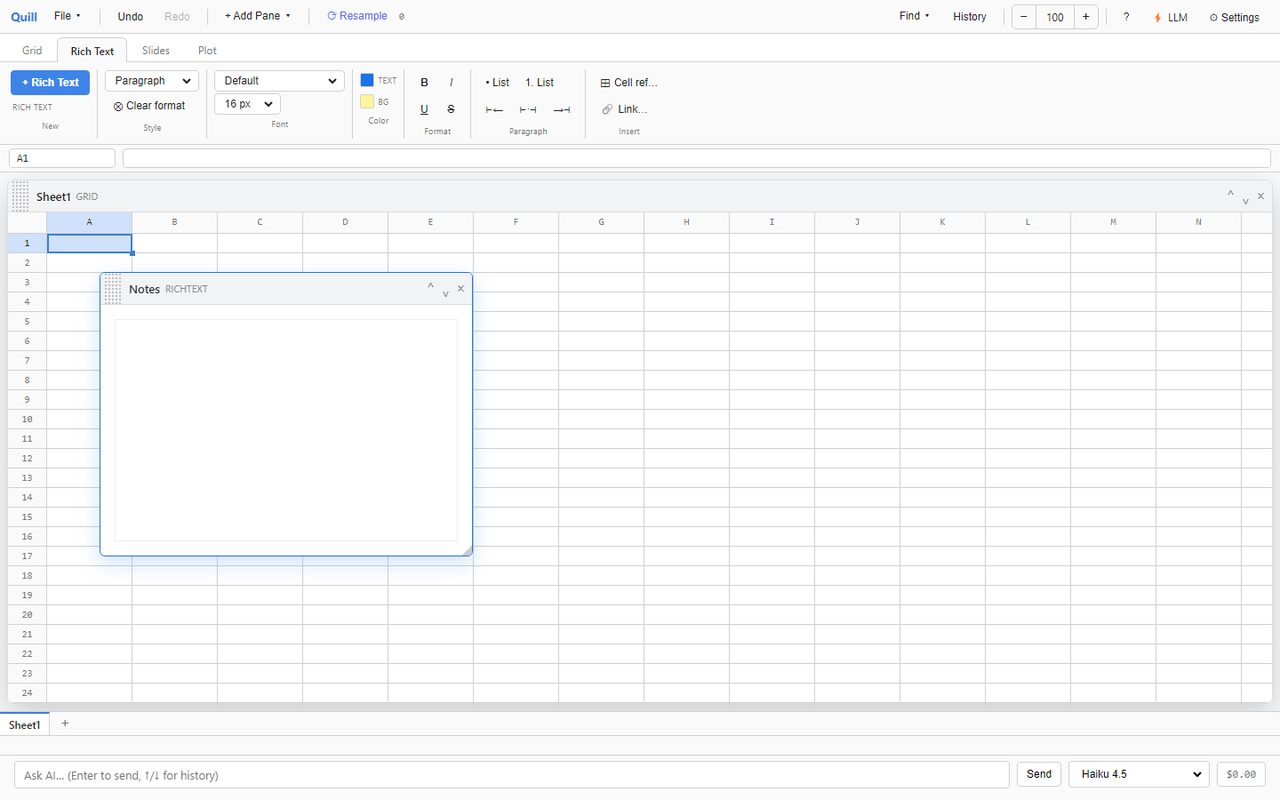Insert a cell reference
Viewport: 1280px width, 800px height.
click(x=629, y=83)
